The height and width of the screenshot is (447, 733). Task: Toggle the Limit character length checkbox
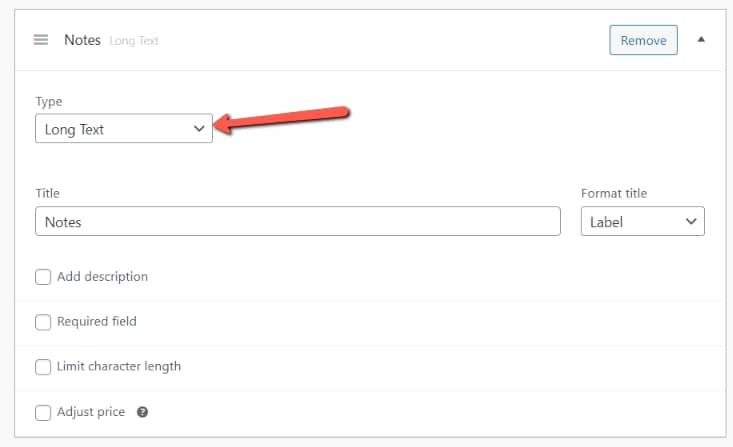click(43, 367)
